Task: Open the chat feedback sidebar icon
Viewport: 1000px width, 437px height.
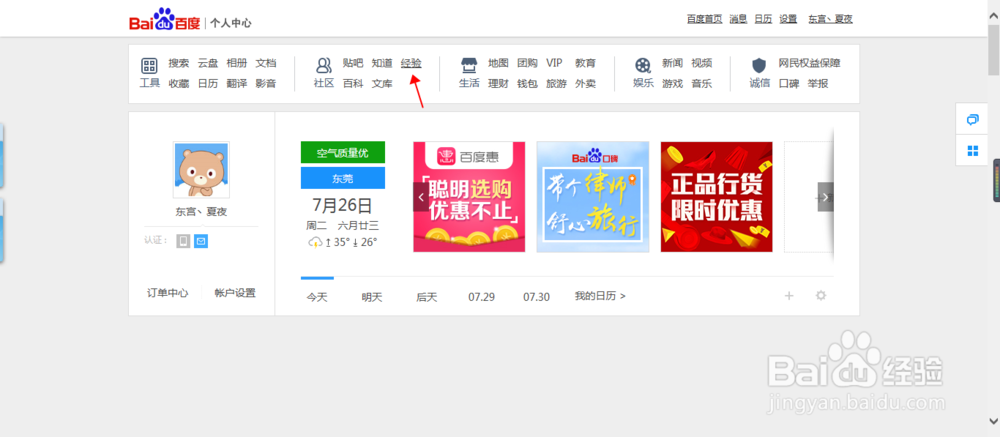Action: coord(973,119)
